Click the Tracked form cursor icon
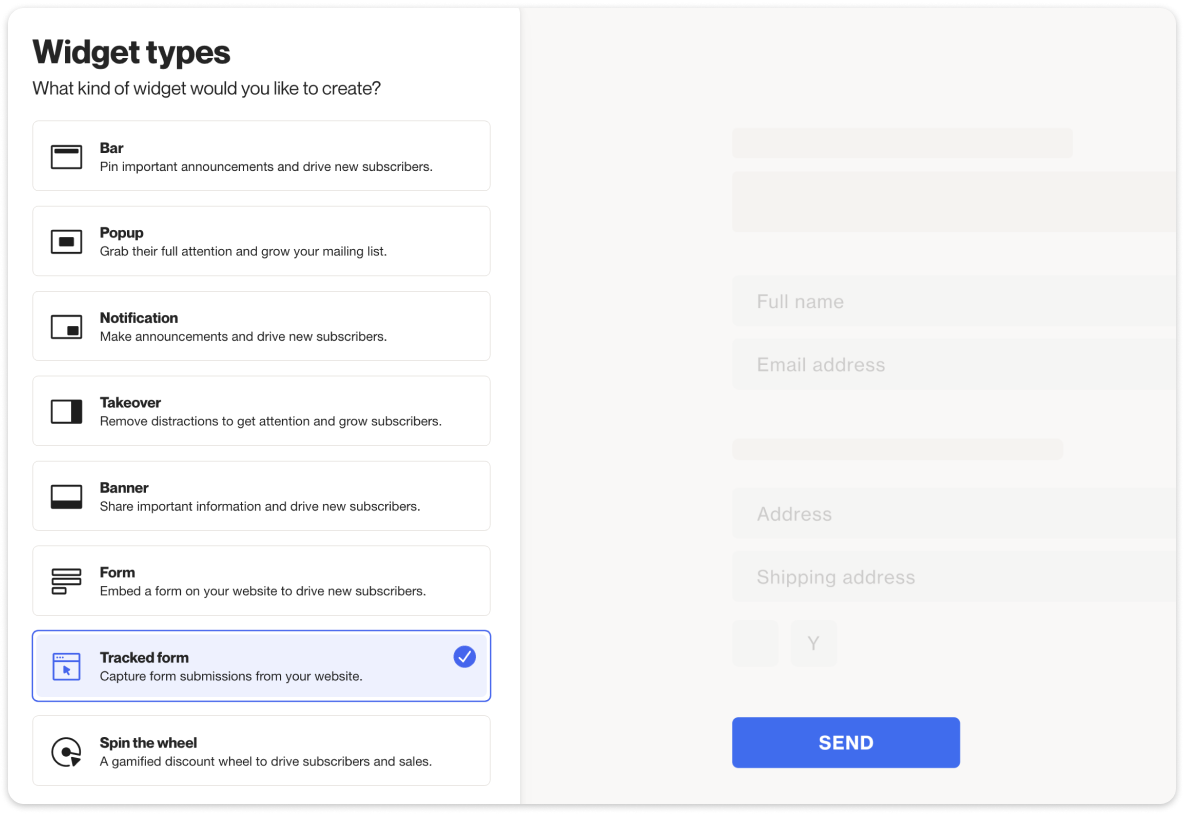1200x814 pixels. [x=66, y=667]
